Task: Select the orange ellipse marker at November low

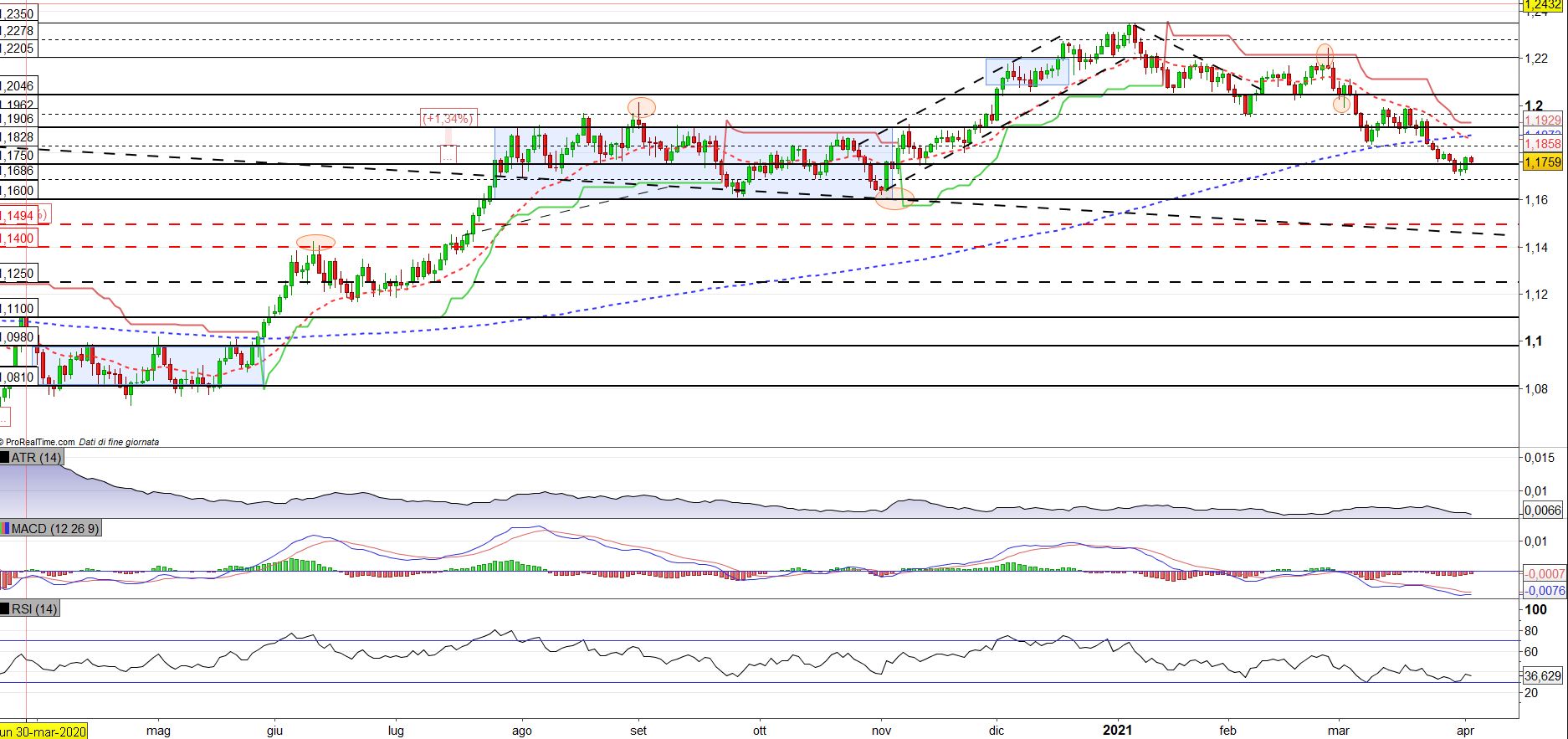Action: point(894,198)
